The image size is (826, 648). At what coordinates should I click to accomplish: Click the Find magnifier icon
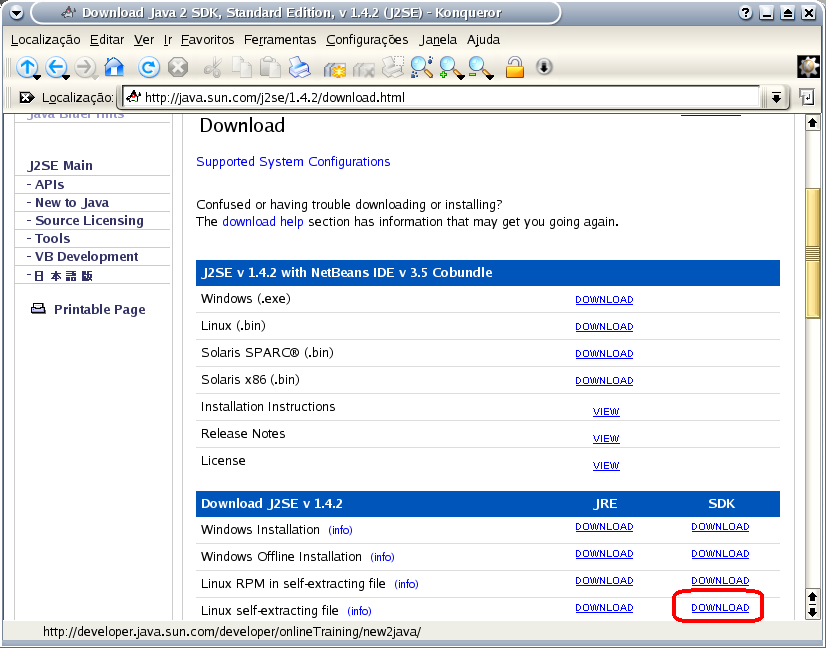[422, 67]
